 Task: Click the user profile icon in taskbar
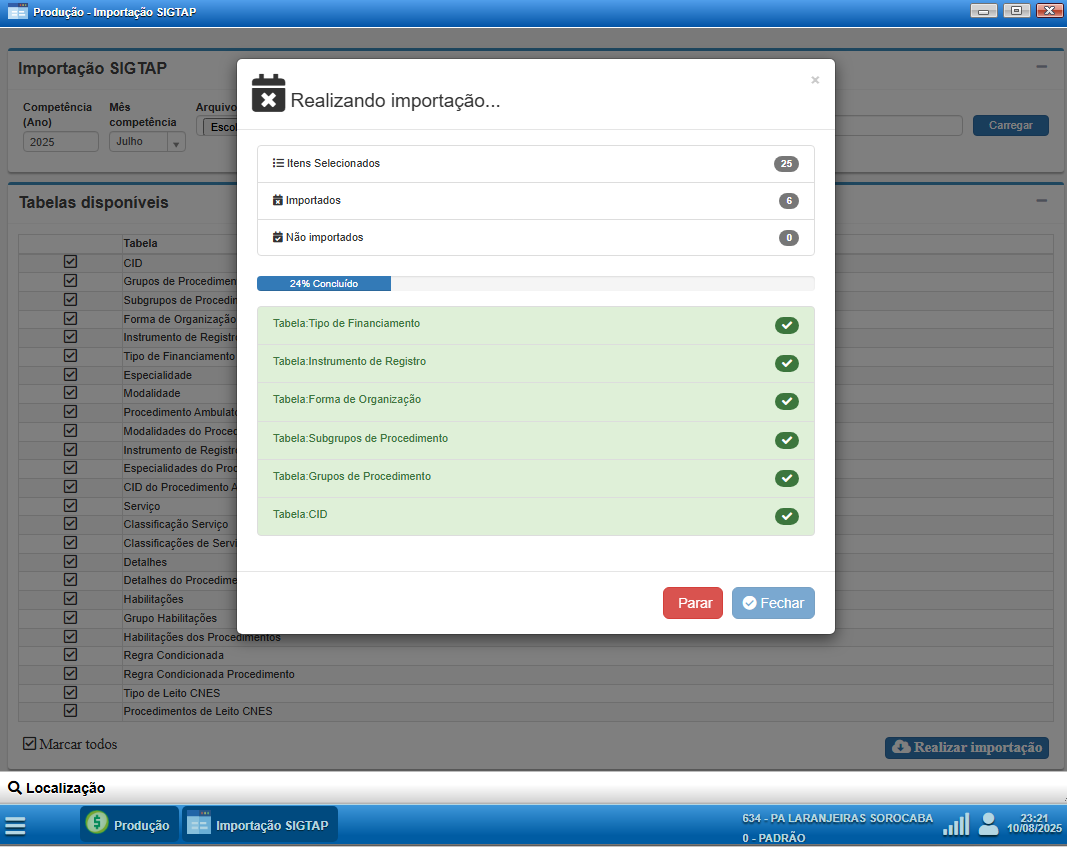988,824
